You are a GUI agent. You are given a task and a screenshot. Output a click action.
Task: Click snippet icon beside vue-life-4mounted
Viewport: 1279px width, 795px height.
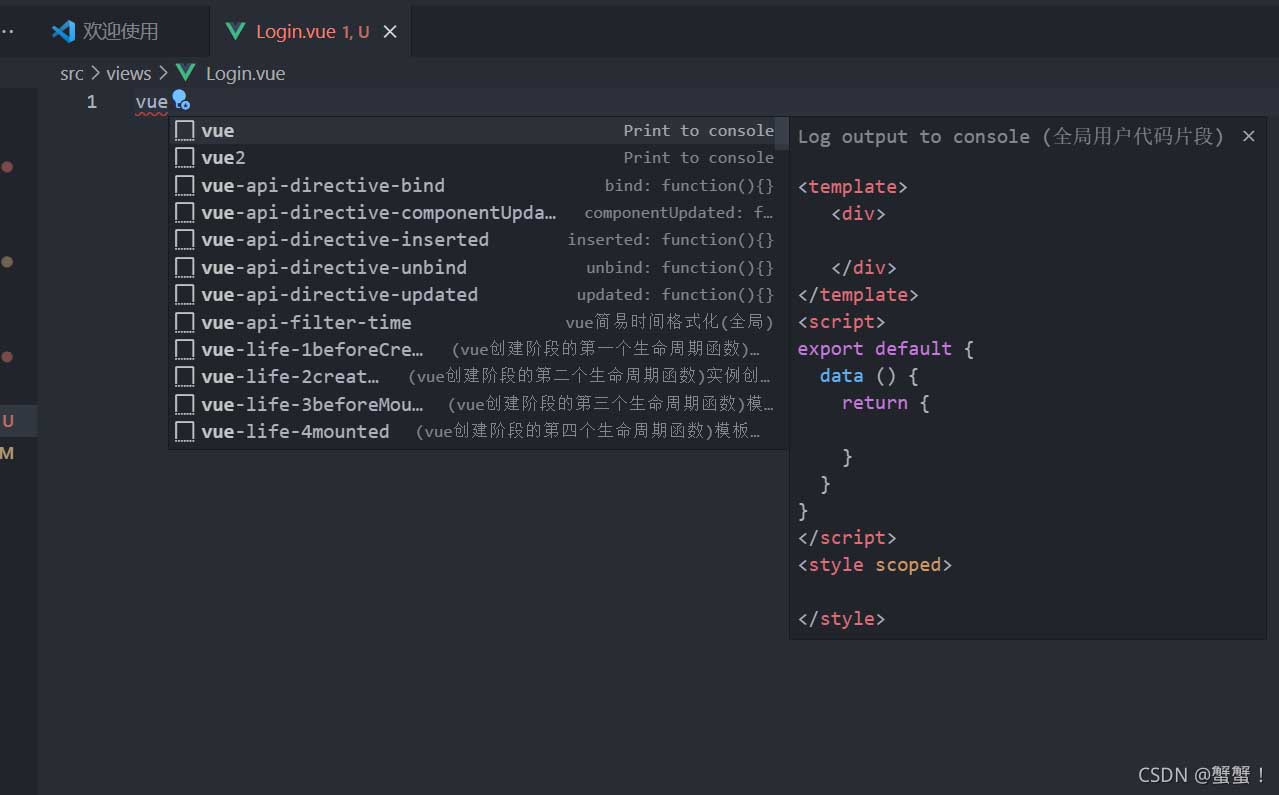pos(184,431)
